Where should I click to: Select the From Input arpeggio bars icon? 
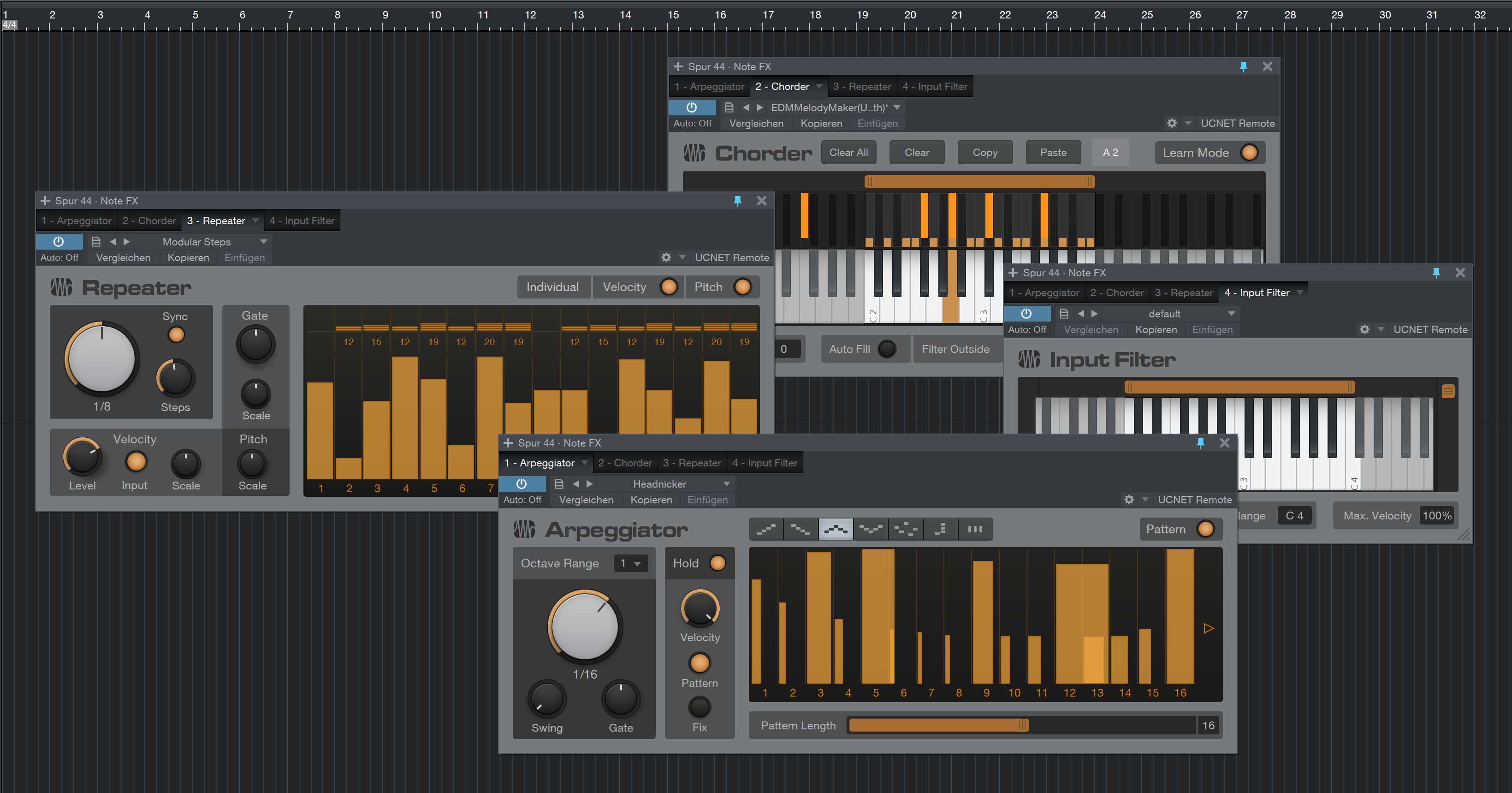(x=975, y=529)
